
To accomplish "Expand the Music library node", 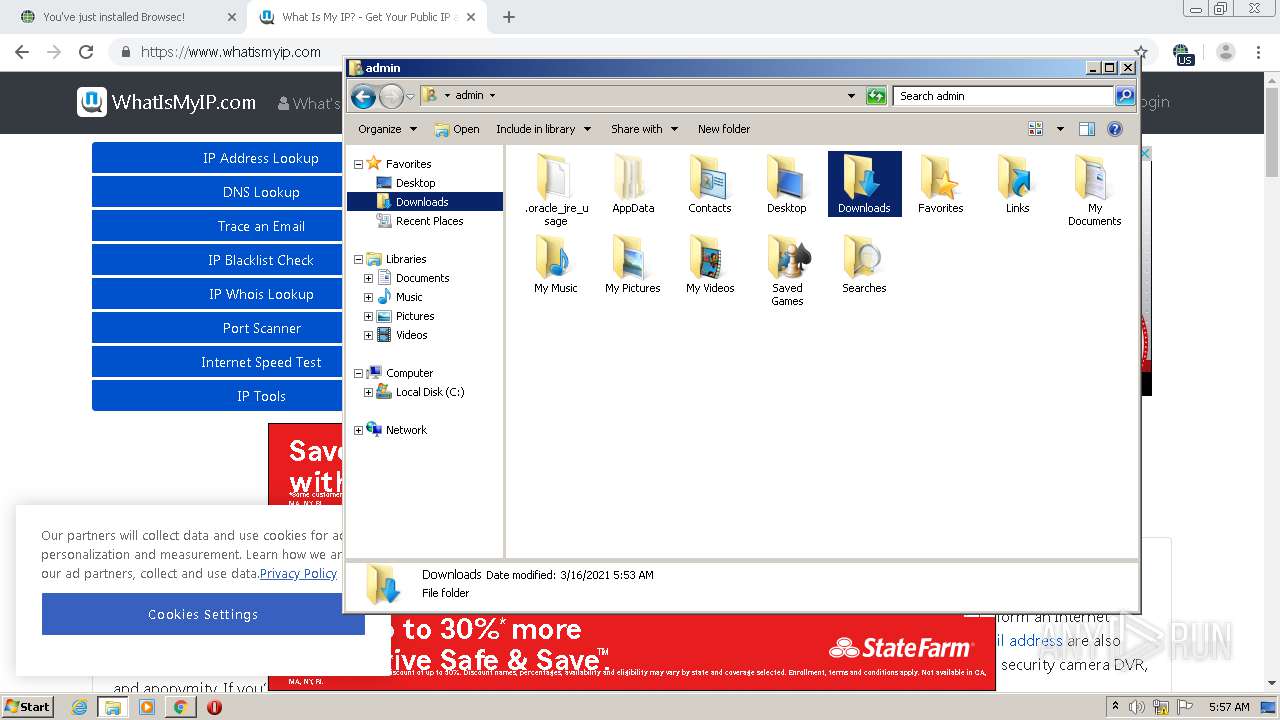I will pyautogui.click(x=368, y=297).
